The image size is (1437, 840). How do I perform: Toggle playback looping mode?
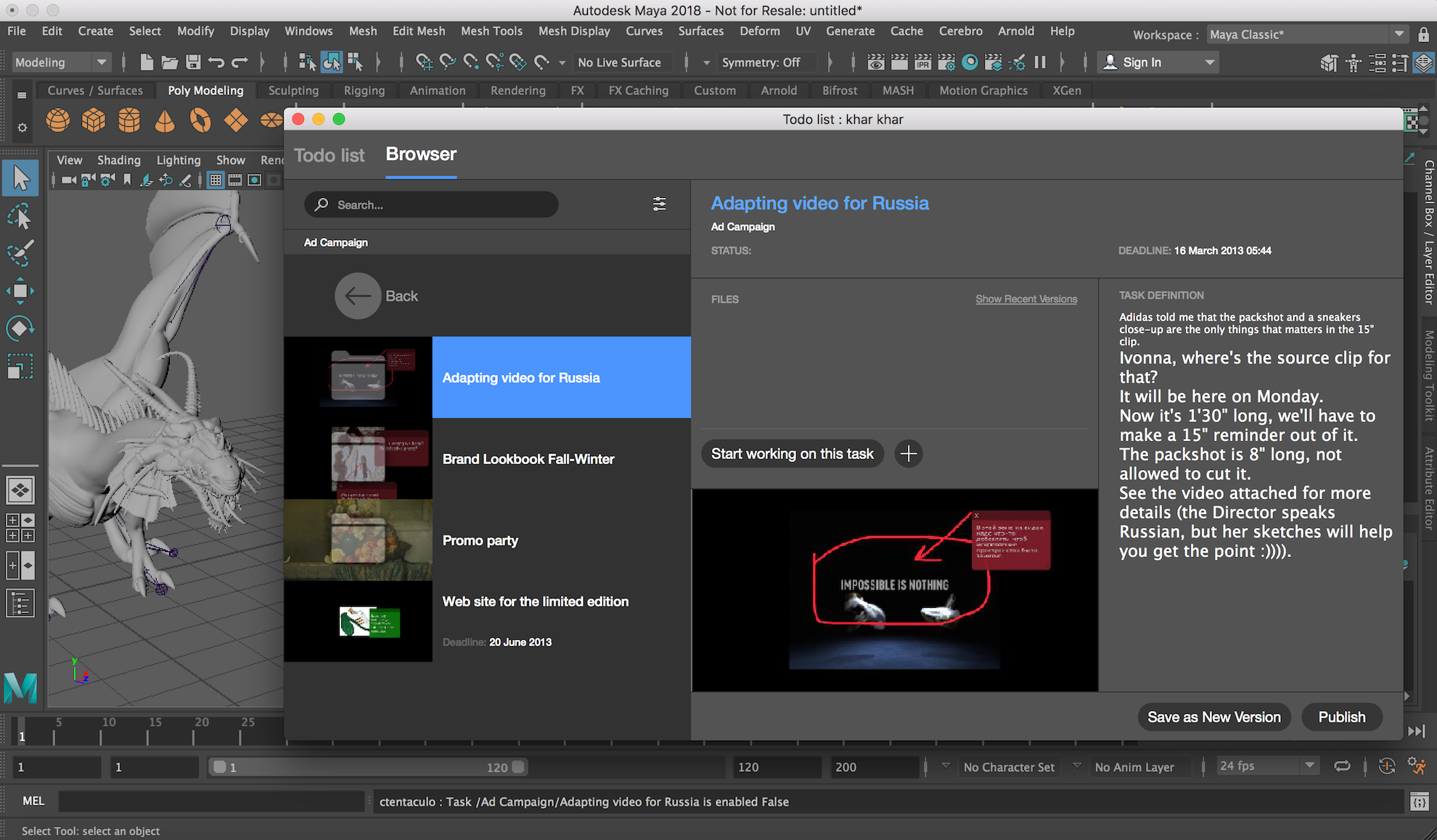(x=1343, y=766)
